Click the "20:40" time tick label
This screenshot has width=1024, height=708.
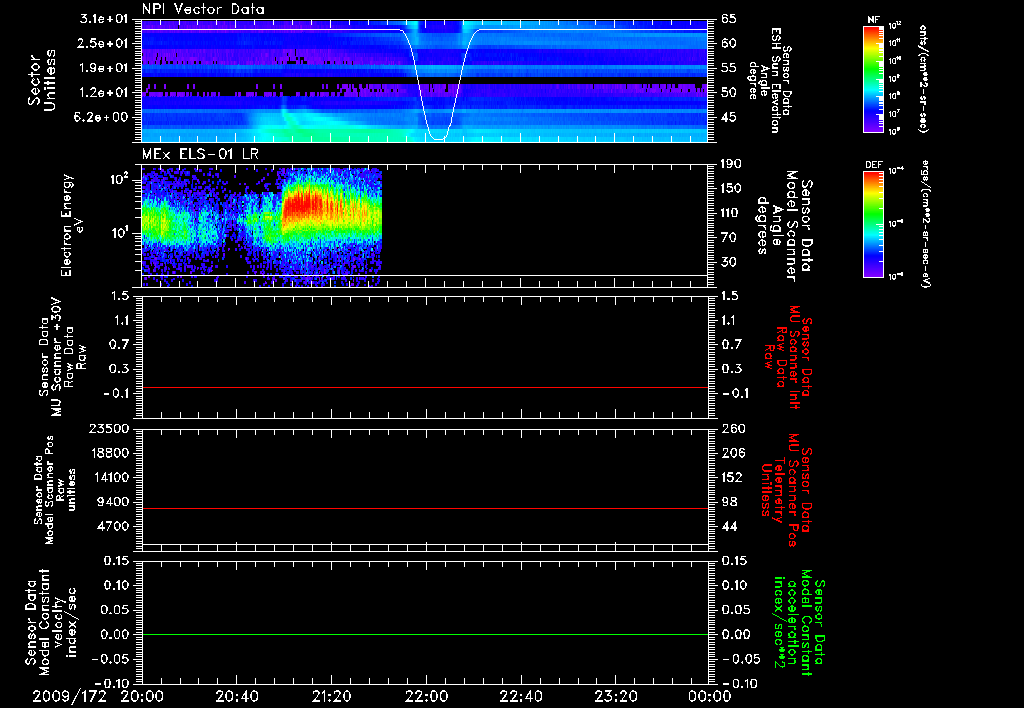236,696
